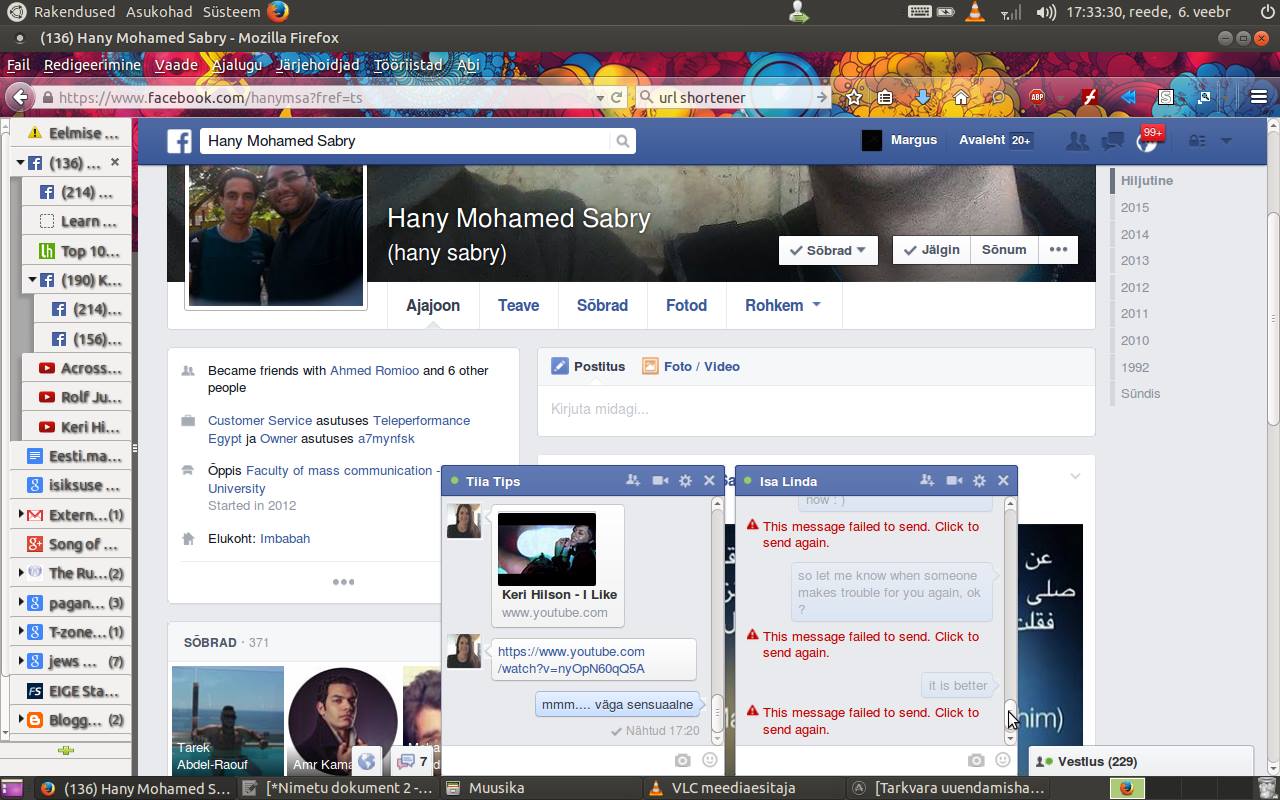Image resolution: width=1280 pixels, height=800 pixels.
Task: Collapse the (136) Facebook tab tree
Action: point(20,163)
